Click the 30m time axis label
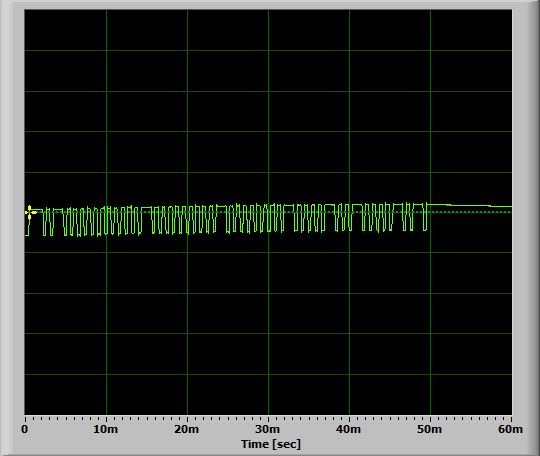This screenshot has height=456, width=540. point(268,429)
